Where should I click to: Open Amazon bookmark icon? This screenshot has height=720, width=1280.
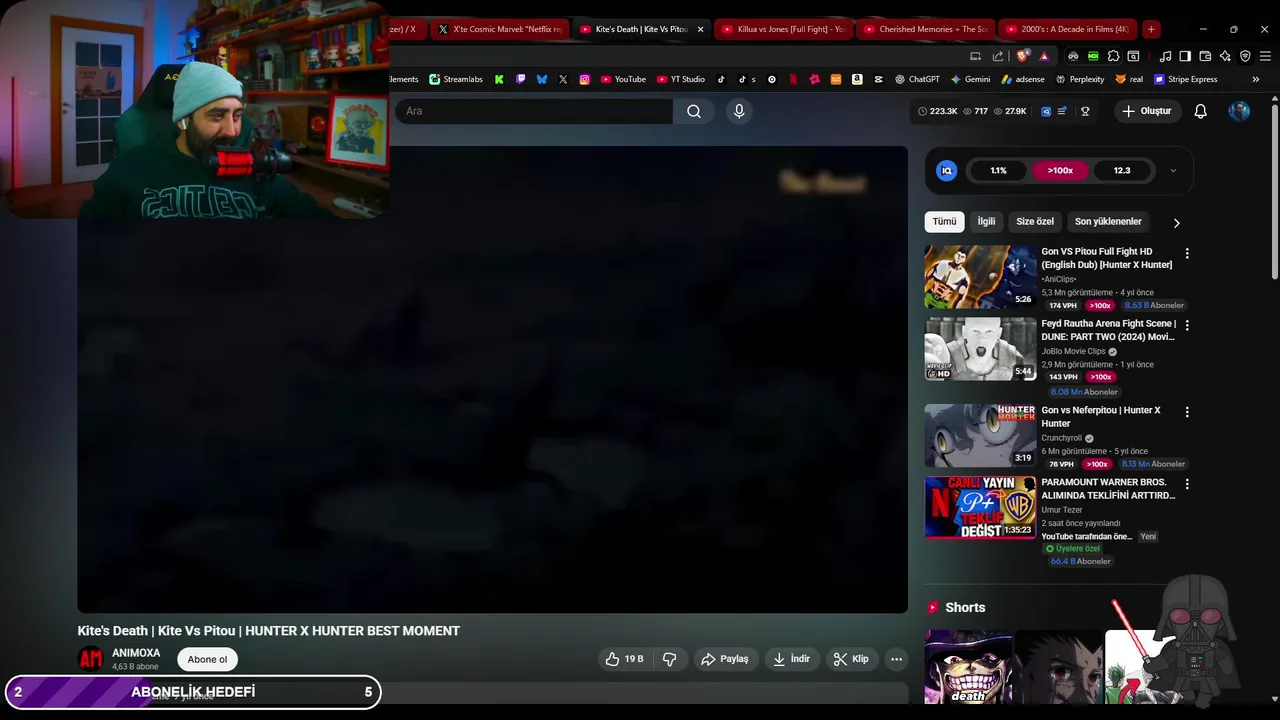pyautogui.click(x=857, y=79)
